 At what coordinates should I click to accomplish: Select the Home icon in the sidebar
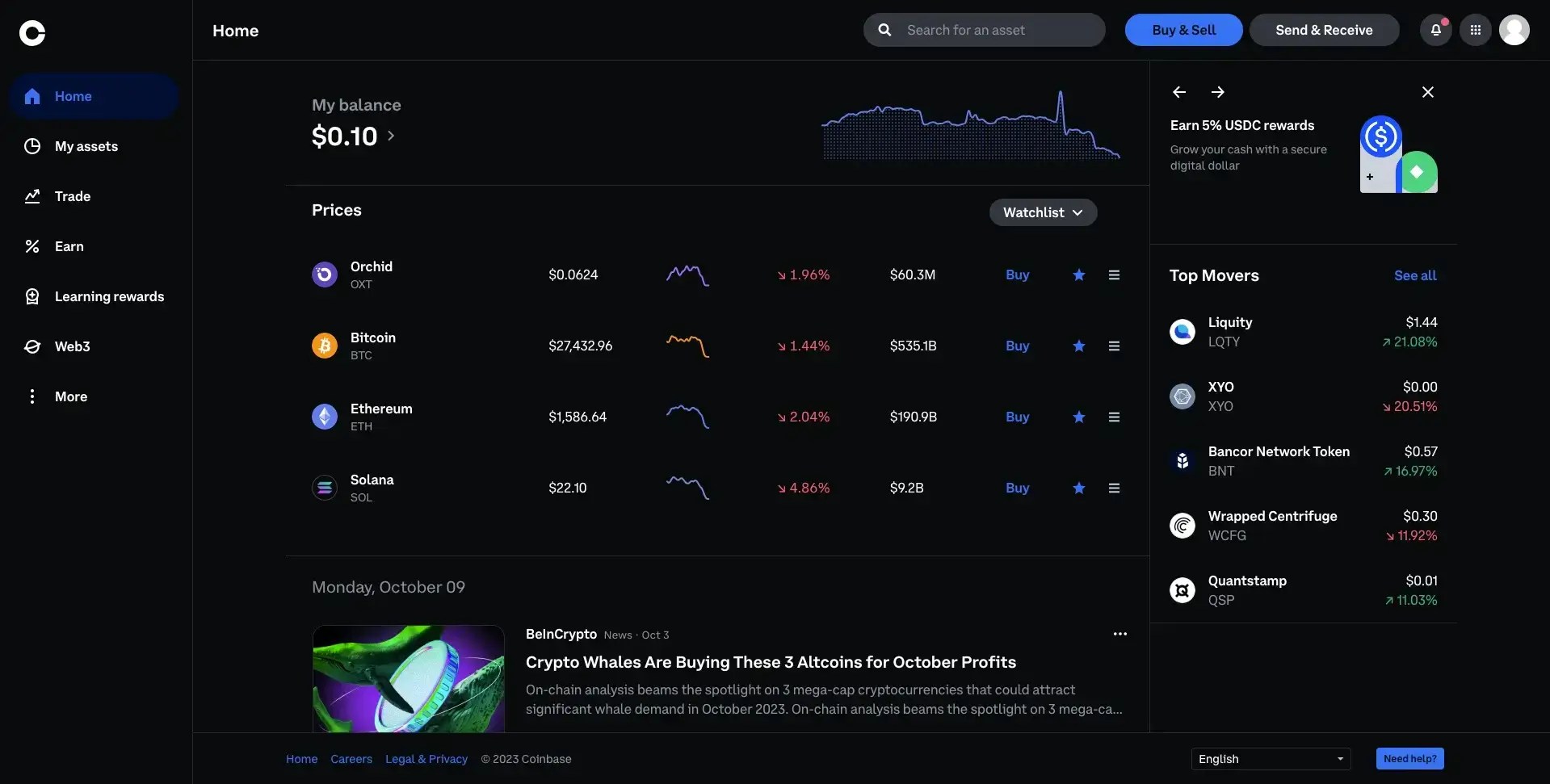click(x=32, y=96)
